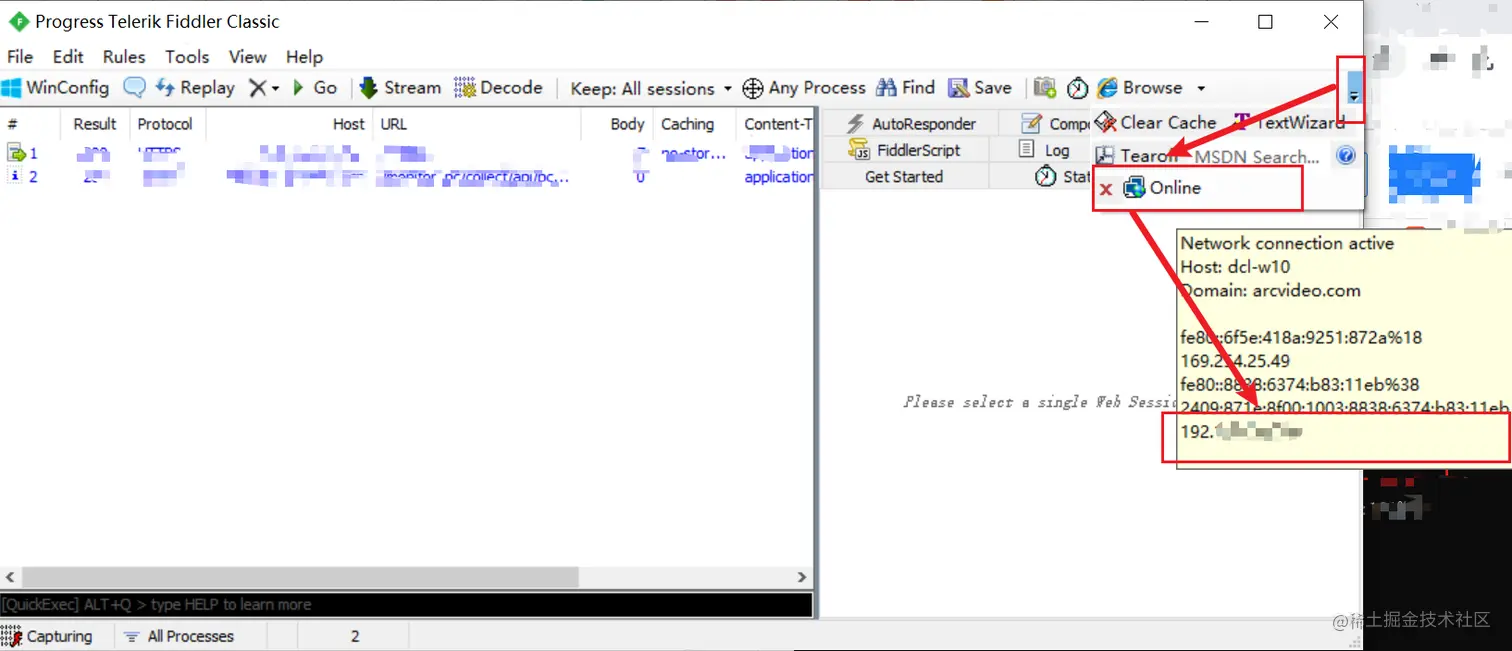Click Clear Cache in overflow menu

tap(1156, 123)
